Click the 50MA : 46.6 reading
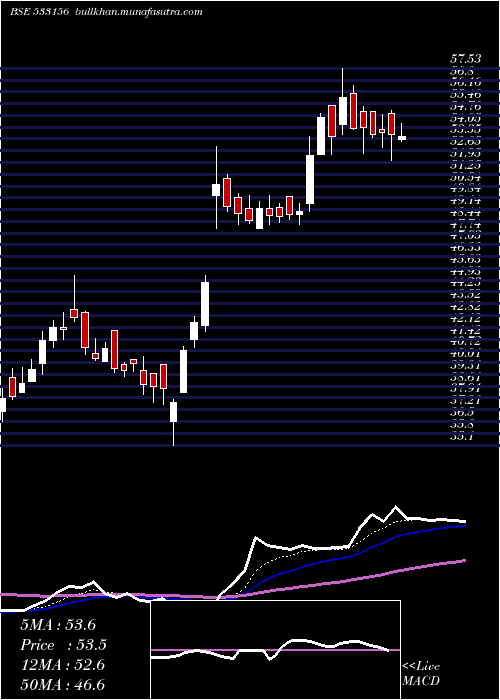 [x=62, y=685]
